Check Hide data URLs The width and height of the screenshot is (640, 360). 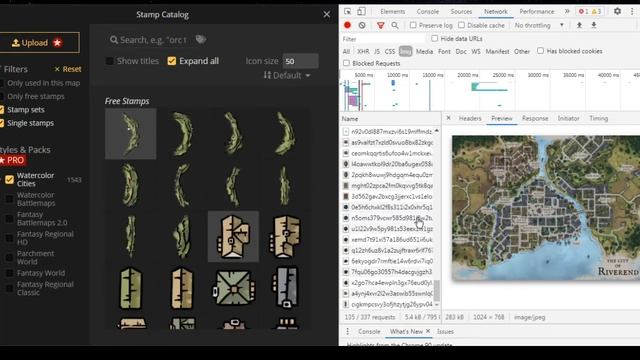coord(435,38)
